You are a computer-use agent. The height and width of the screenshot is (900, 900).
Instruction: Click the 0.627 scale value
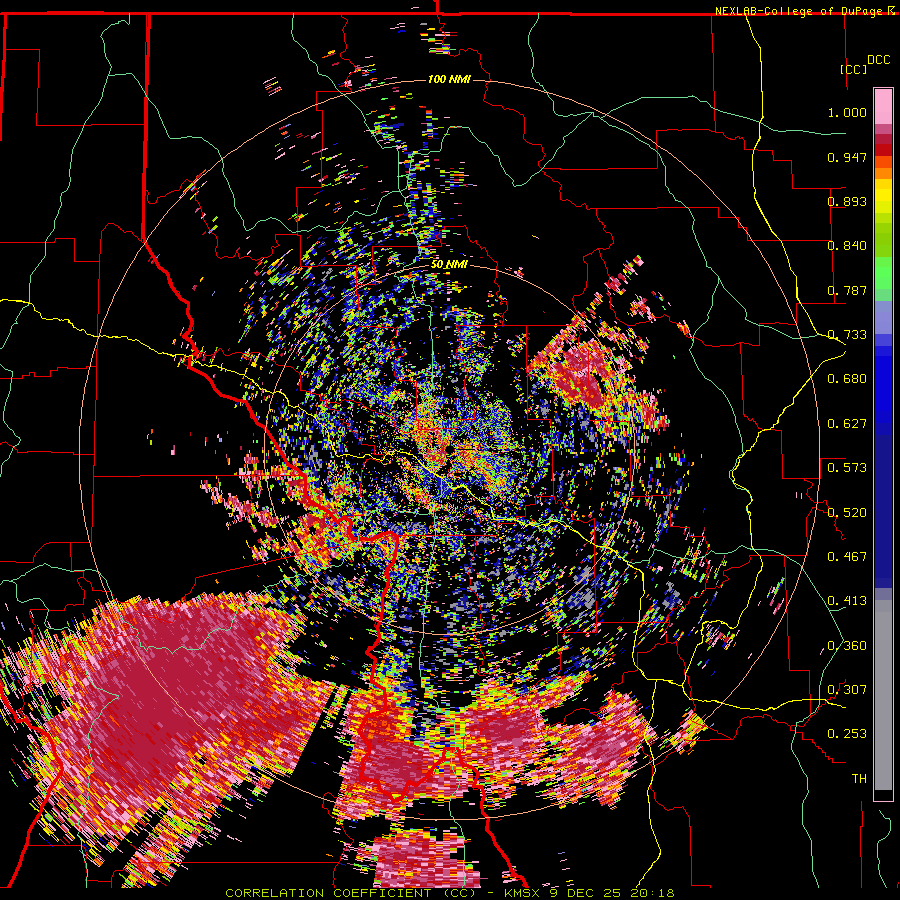point(847,424)
